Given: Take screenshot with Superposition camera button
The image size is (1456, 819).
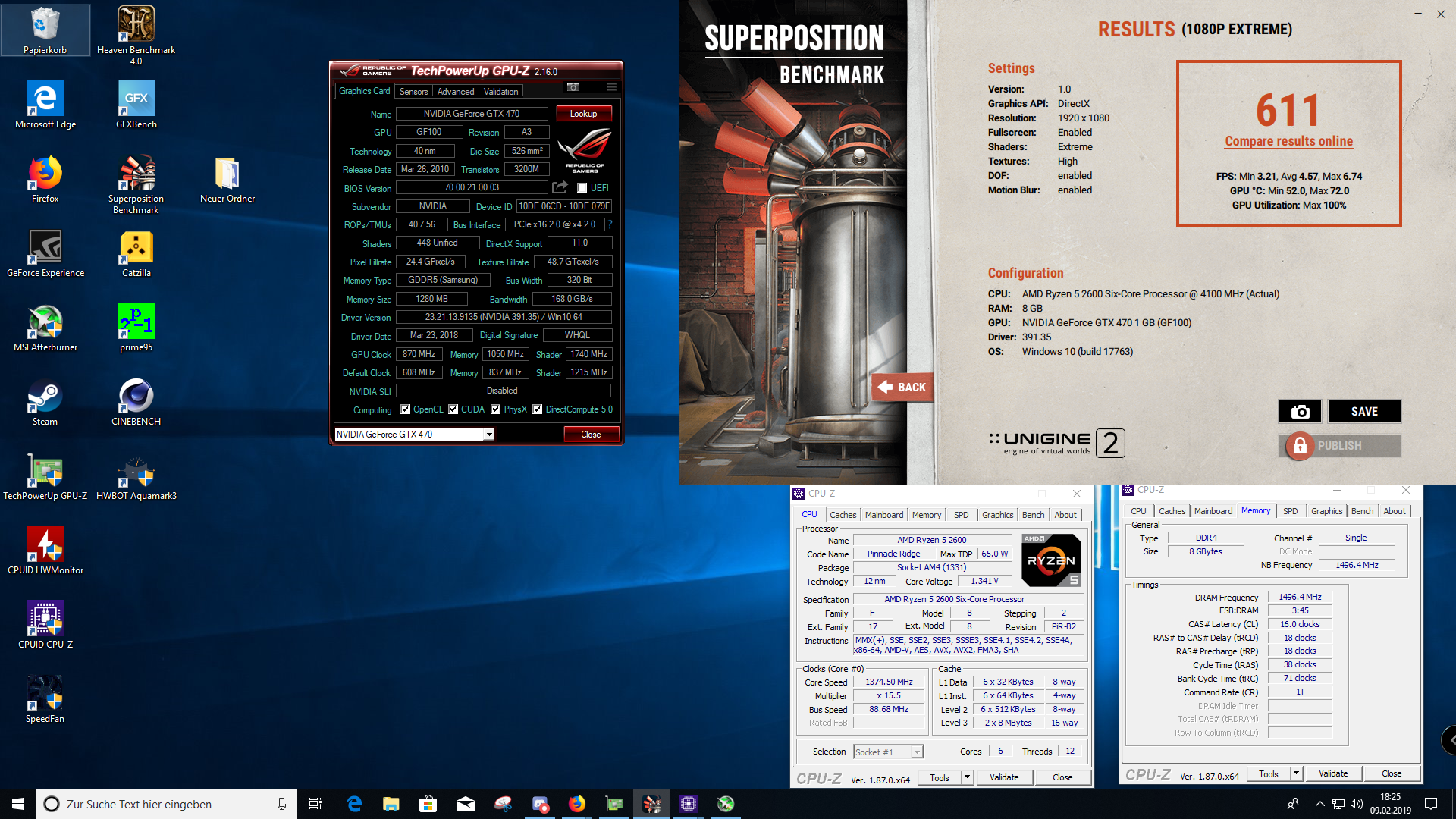Looking at the screenshot, I should pos(1300,412).
